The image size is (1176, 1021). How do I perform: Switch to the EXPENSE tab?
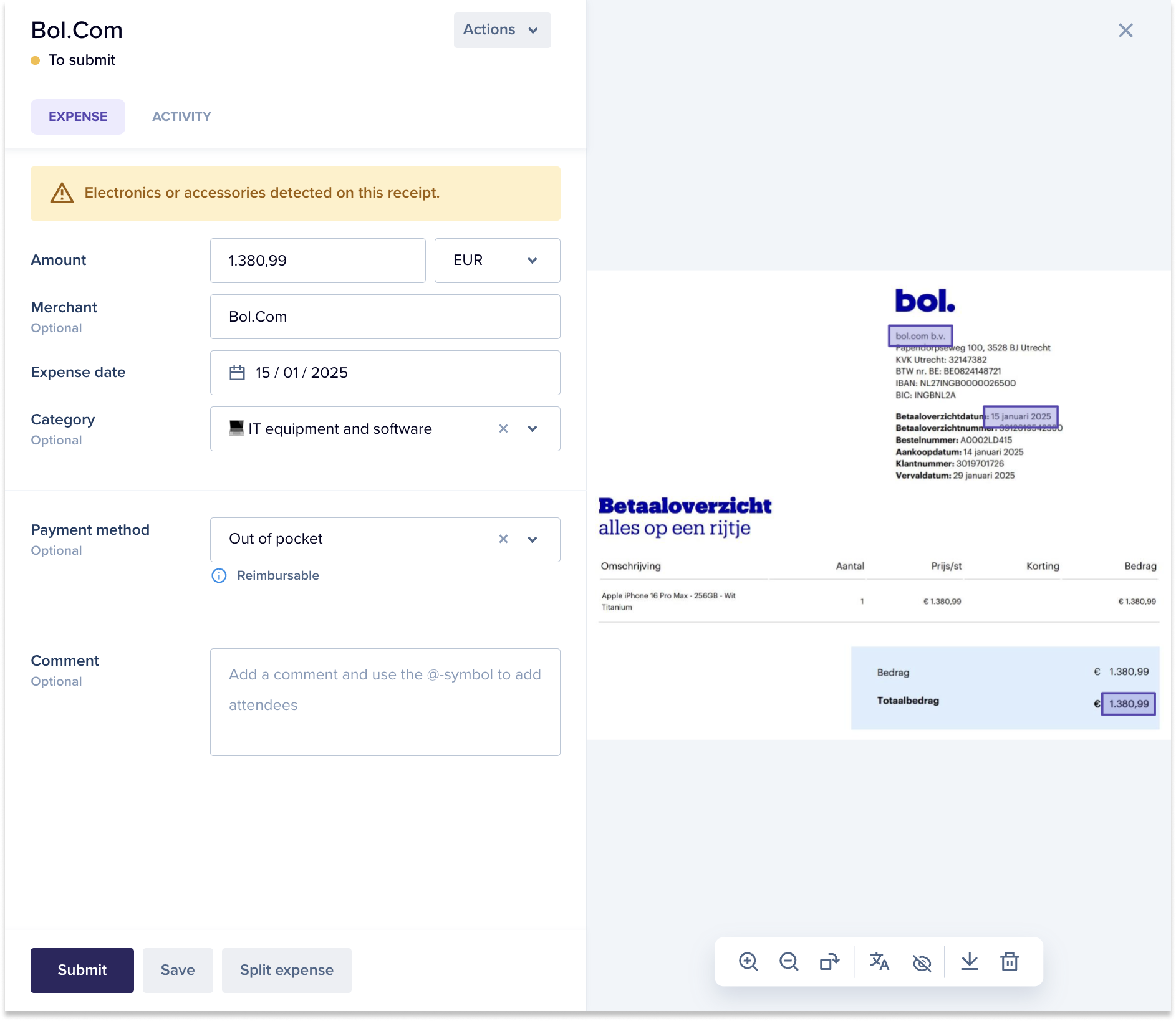[x=78, y=117]
